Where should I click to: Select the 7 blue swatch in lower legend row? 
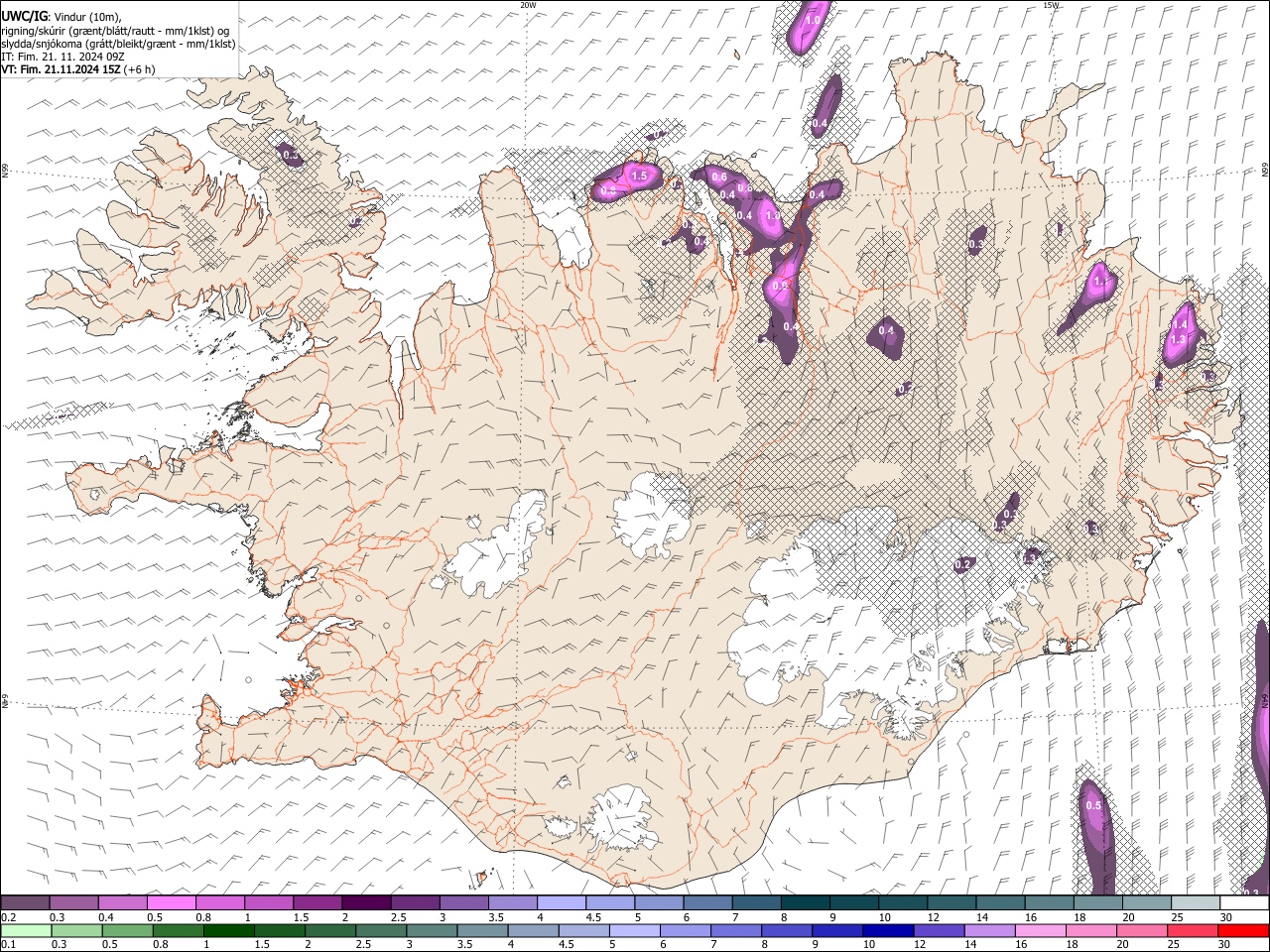(736, 930)
